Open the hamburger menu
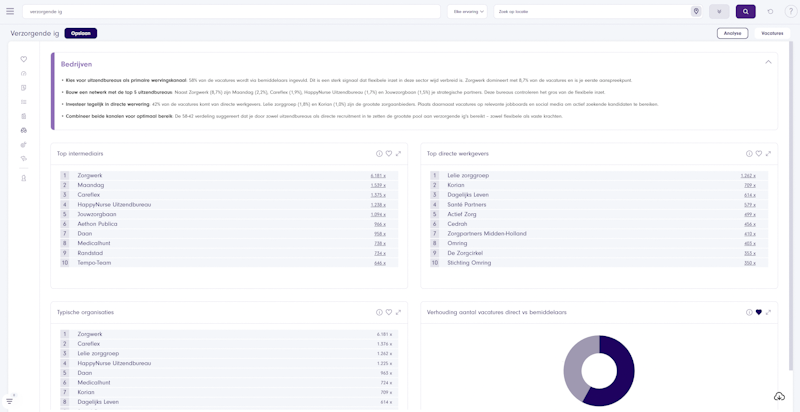The width and height of the screenshot is (800, 412). point(10,11)
